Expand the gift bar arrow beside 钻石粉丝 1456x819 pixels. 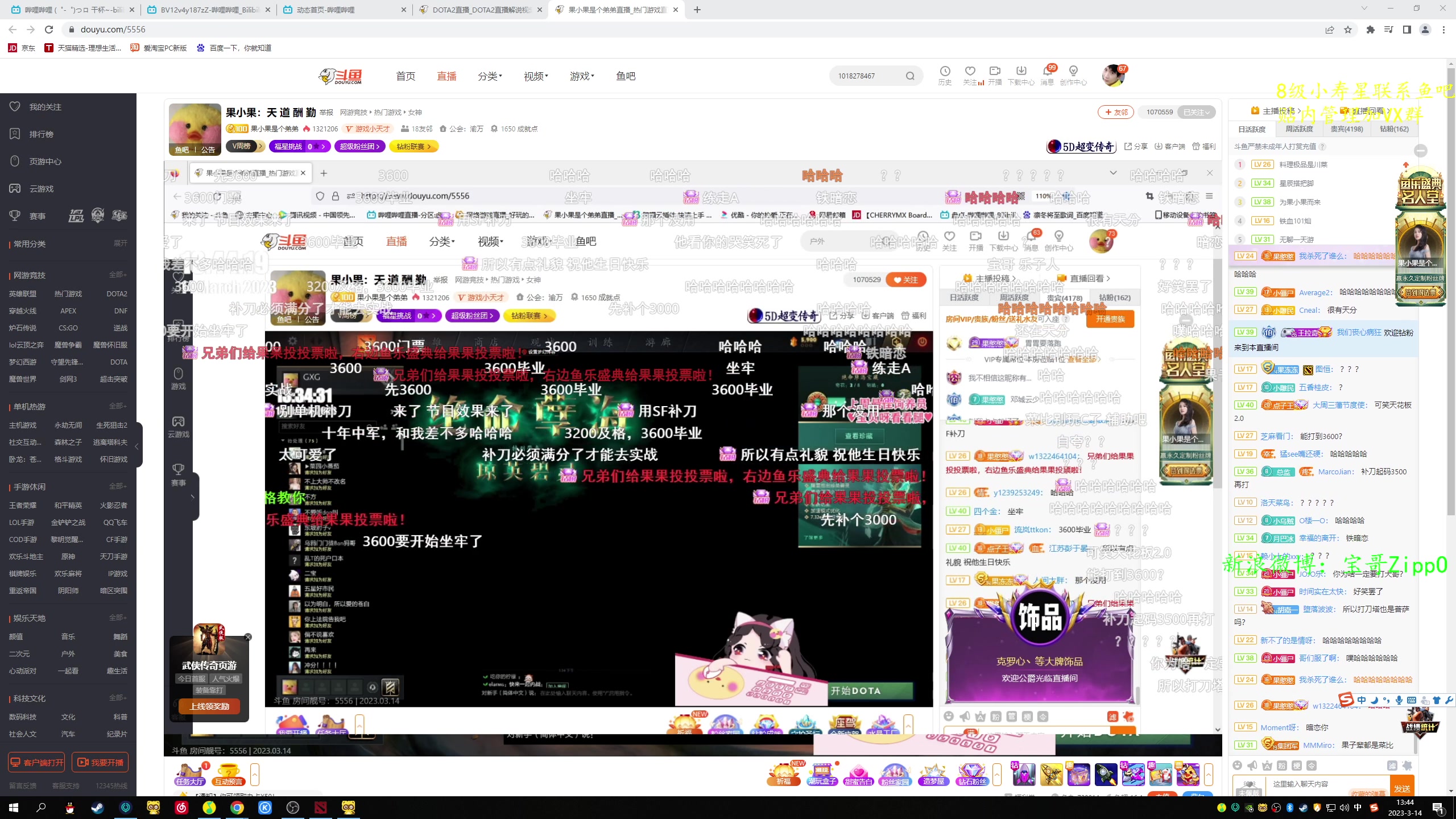point(996,774)
